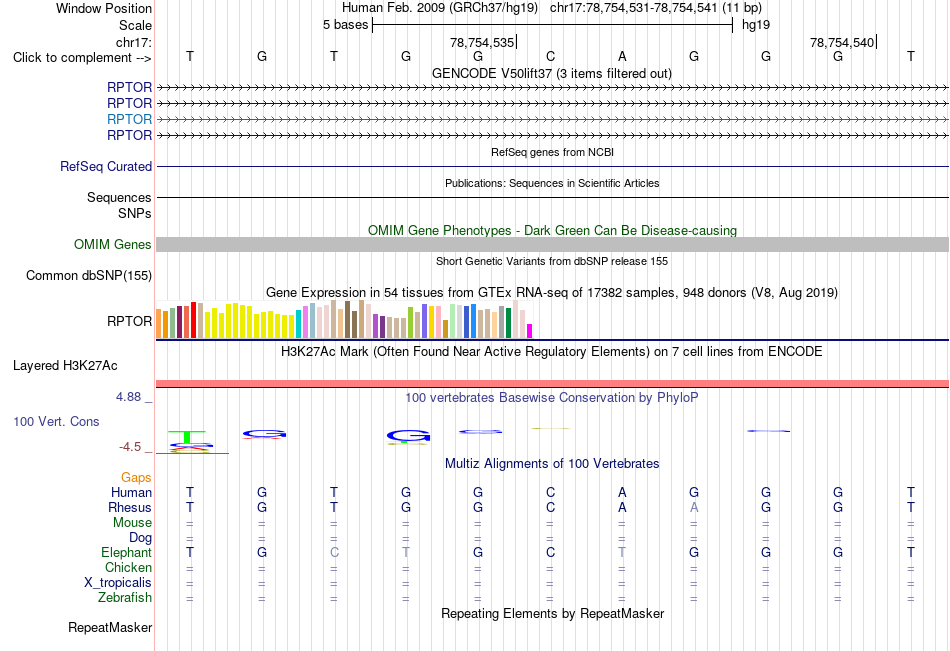This screenshot has height=651, width=950.
Task: Click the OMIM Genes track label
Action: [x=112, y=244]
